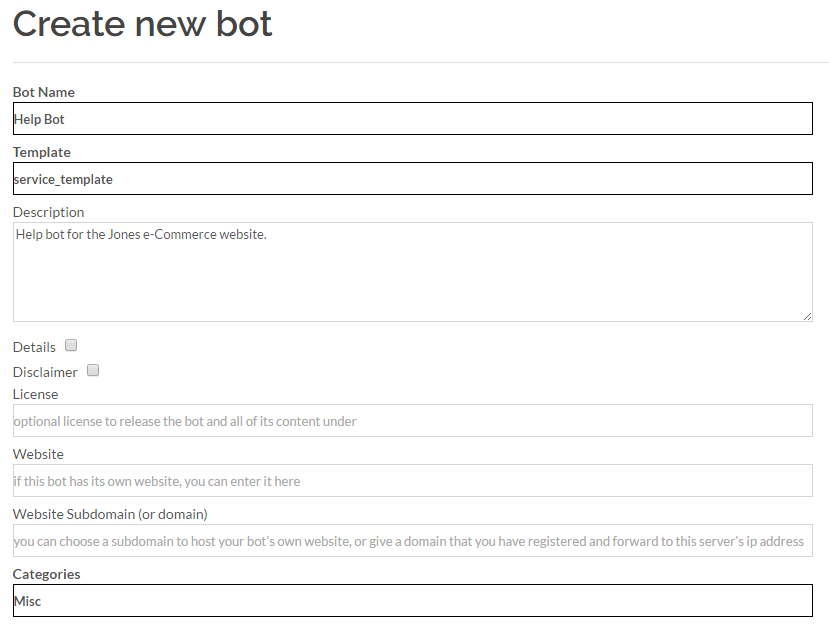
Task: Click the "Website Subdomain (or domain)" label
Action: [x=110, y=514]
